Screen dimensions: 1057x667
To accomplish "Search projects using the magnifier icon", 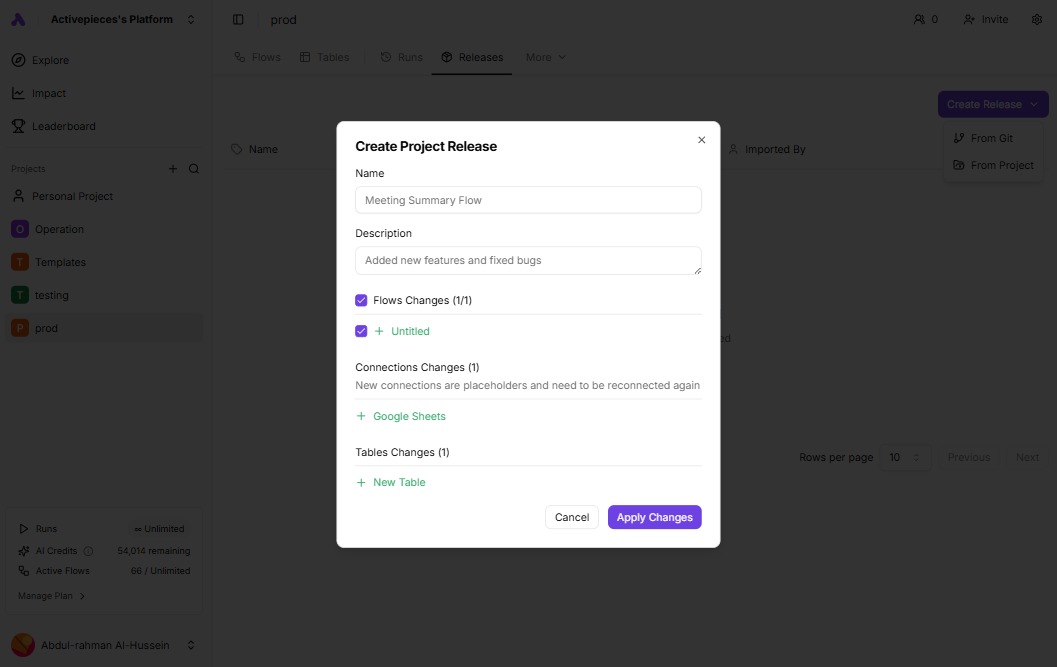I will (x=192, y=168).
